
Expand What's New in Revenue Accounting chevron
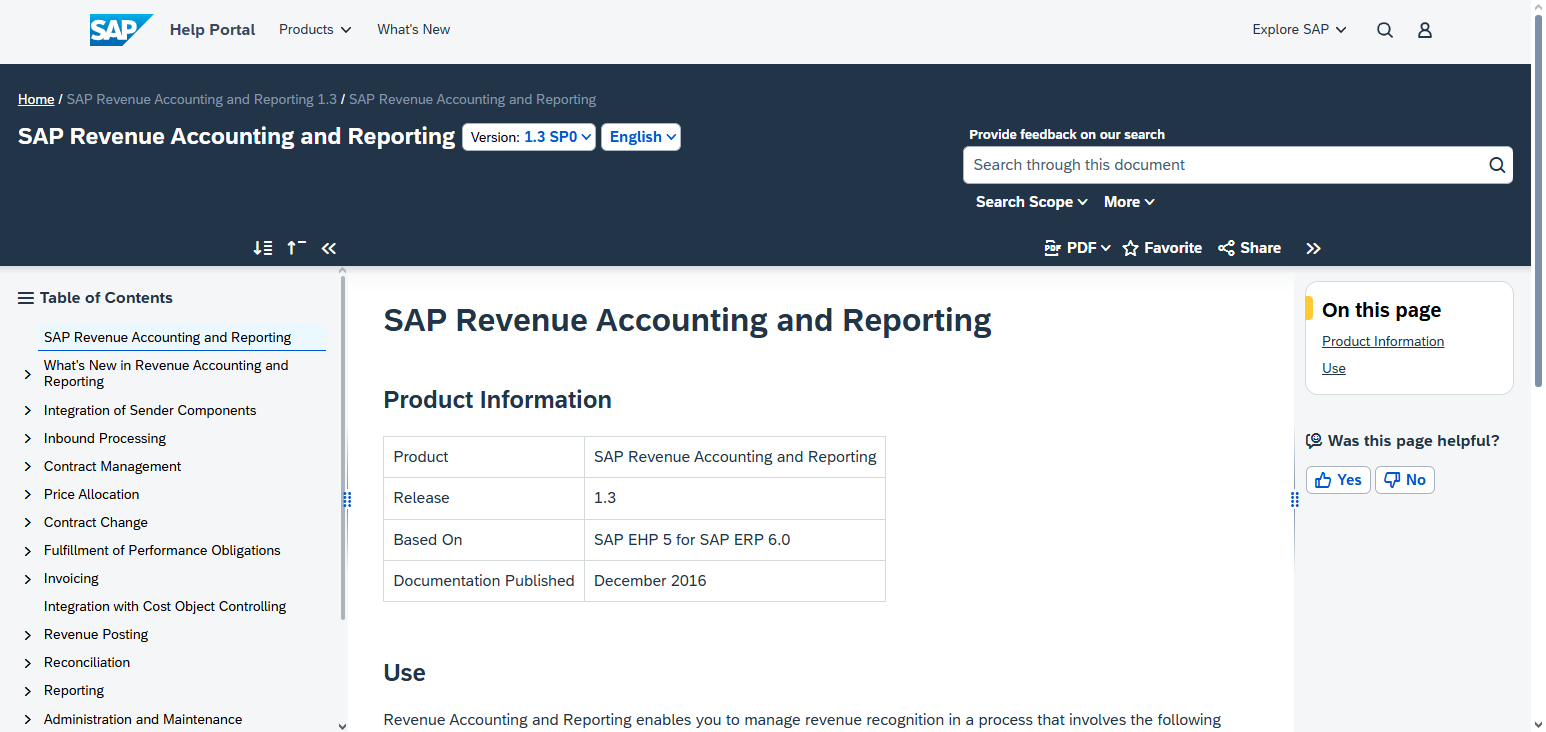click(x=28, y=374)
